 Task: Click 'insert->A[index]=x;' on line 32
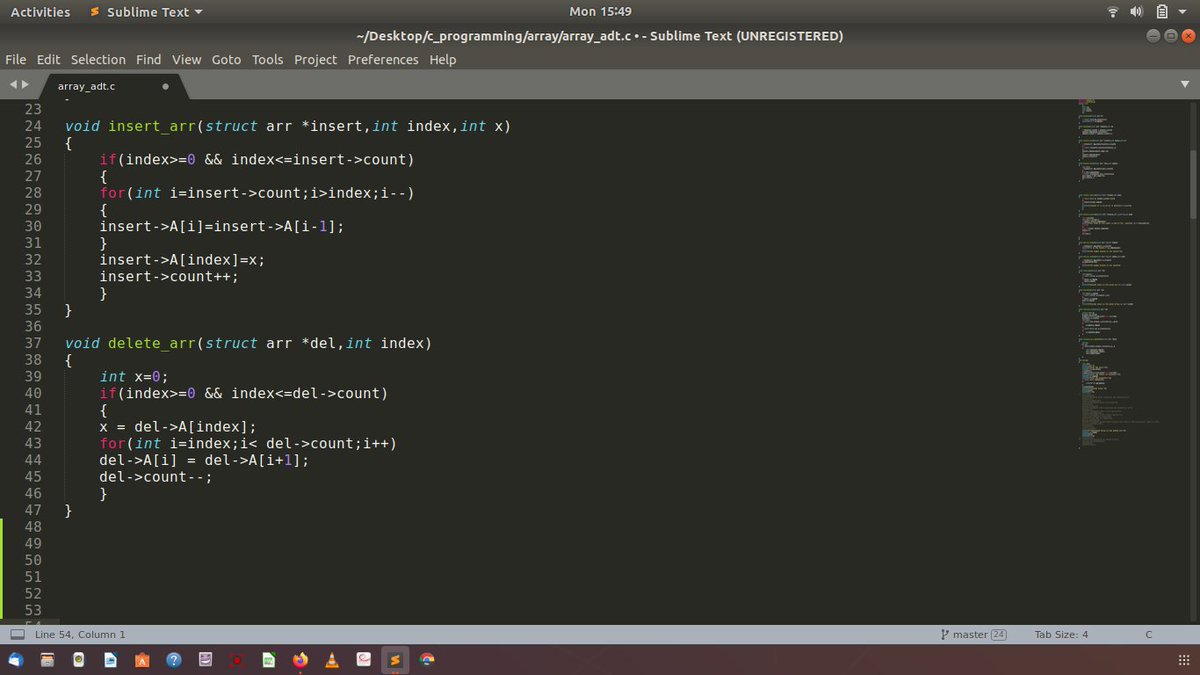click(182, 259)
